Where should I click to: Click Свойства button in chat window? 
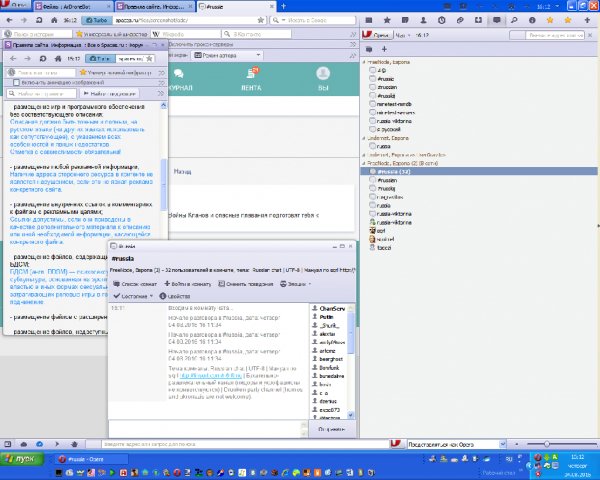[x=174, y=296]
